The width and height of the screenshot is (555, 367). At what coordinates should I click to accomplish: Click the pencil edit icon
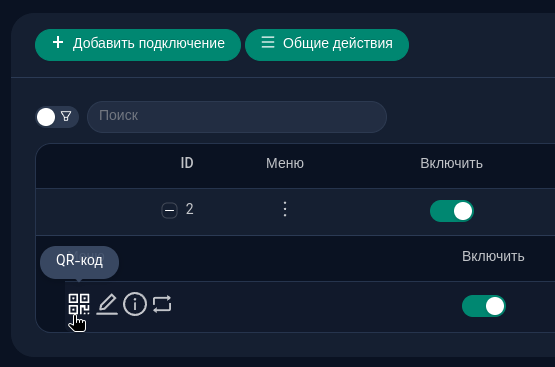pos(107,304)
